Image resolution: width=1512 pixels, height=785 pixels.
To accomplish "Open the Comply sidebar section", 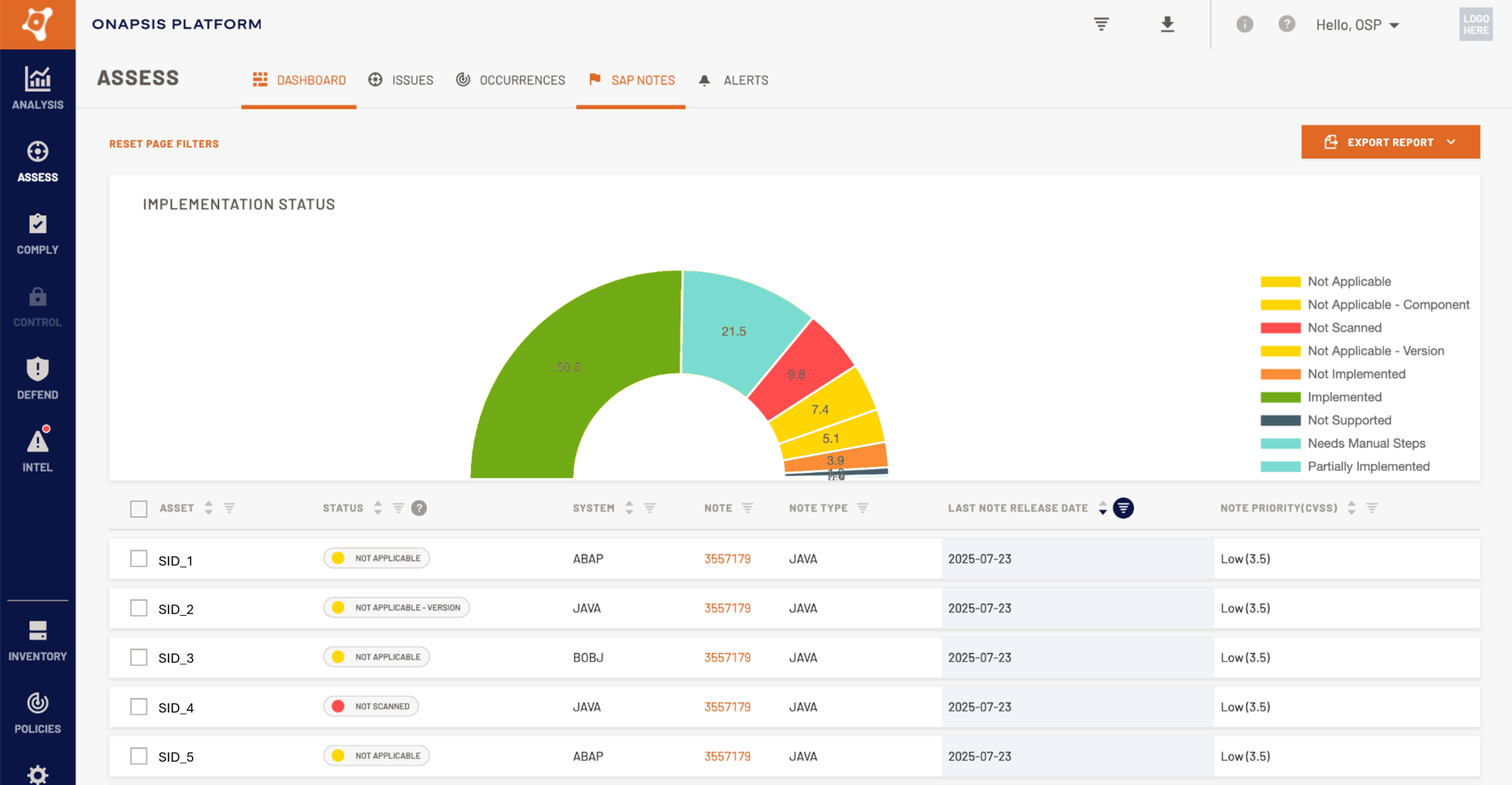I will (38, 233).
